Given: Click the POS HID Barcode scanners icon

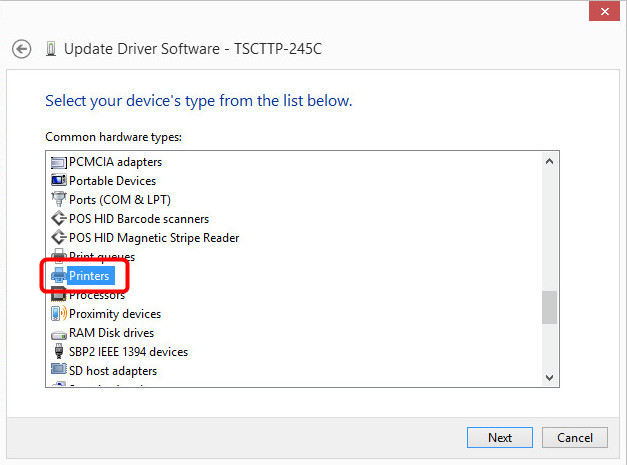Looking at the screenshot, I should click(x=58, y=219).
